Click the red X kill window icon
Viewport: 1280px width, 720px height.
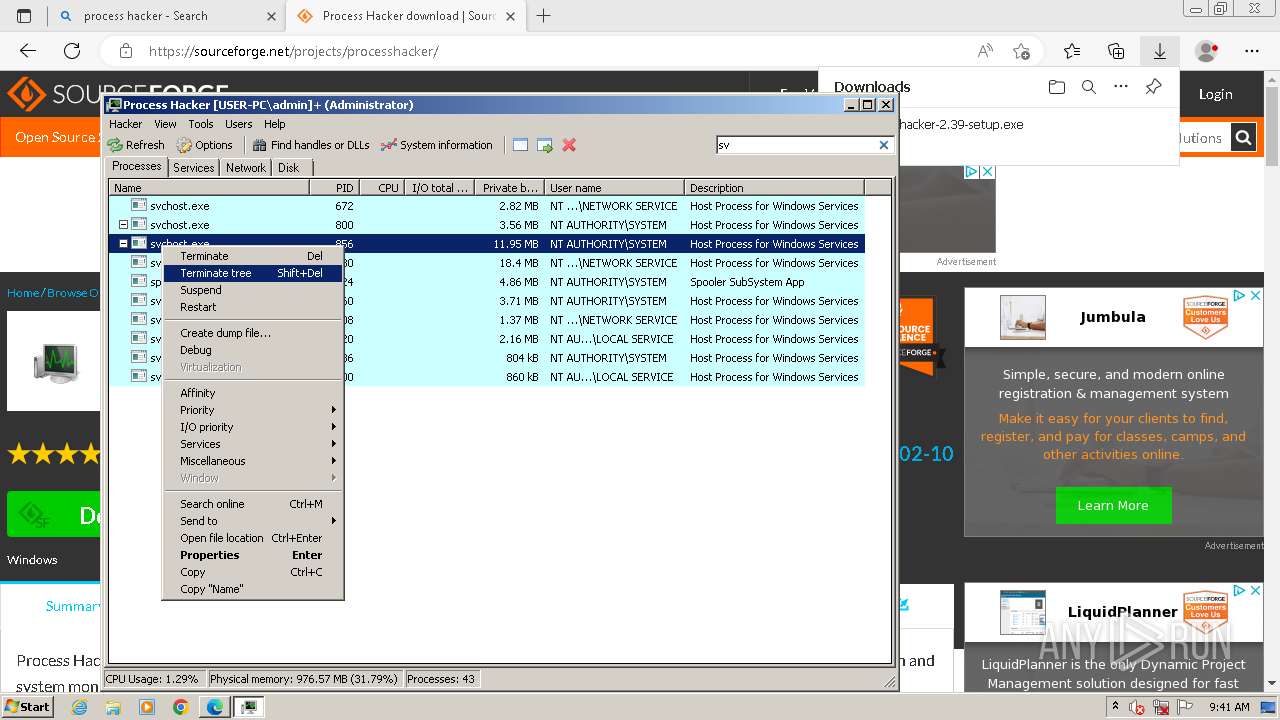click(x=569, y=145)
